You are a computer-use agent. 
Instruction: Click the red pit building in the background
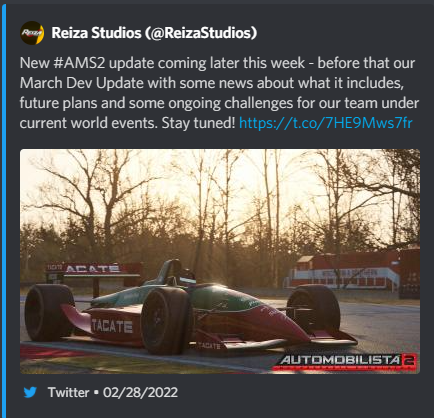(353, 271)
